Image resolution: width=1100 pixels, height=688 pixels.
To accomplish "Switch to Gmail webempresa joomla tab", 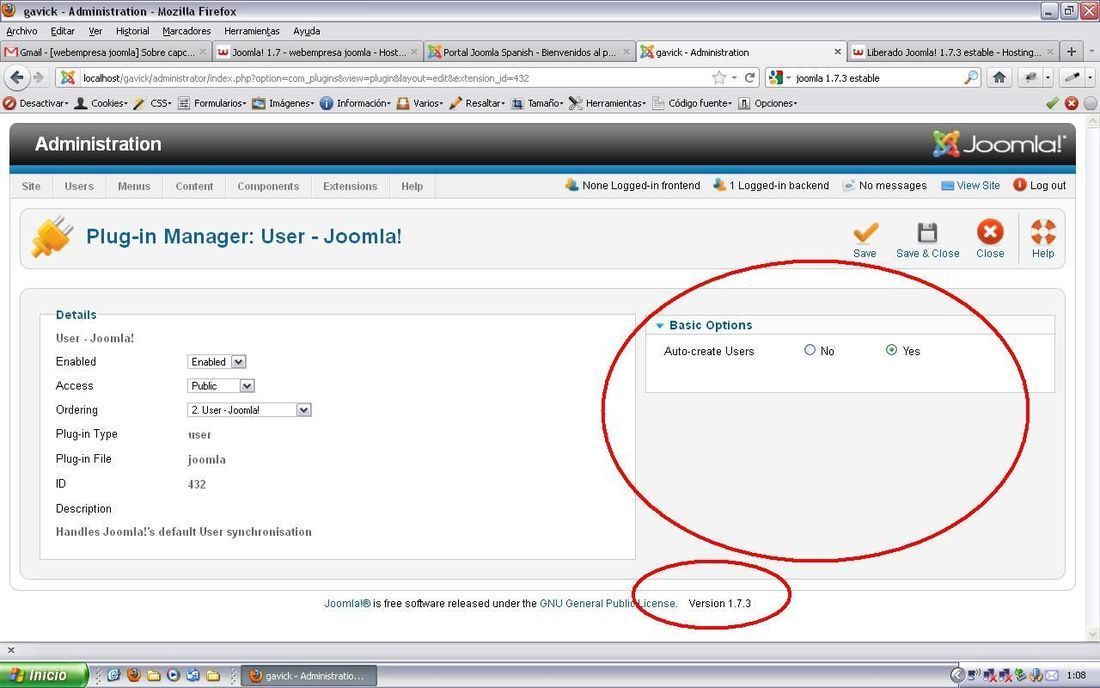I will coord(105,52).
